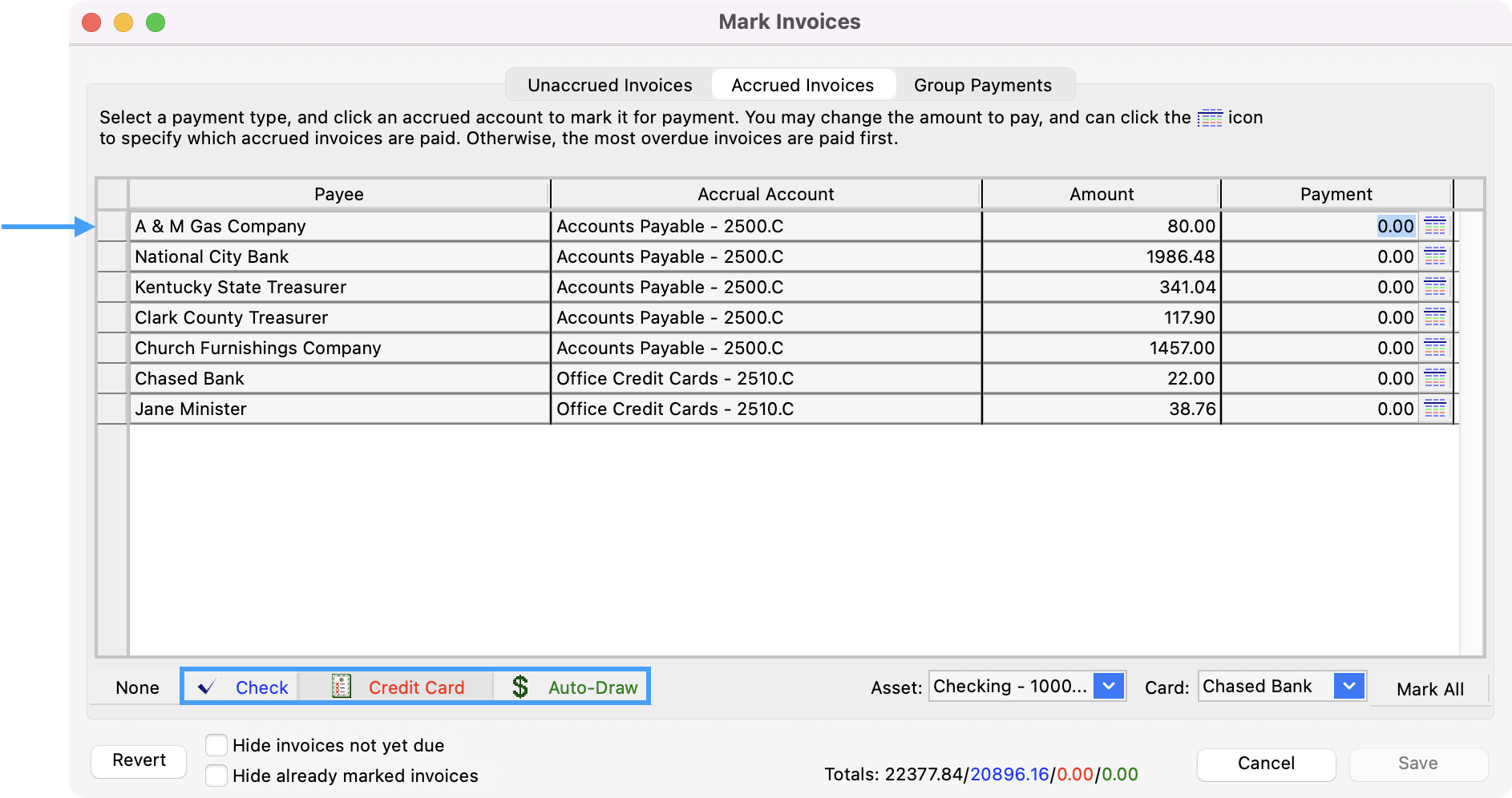Open the Group Payments tab
The width and height of the screenshot is (1512, 798).
click(x=982, y=85)
